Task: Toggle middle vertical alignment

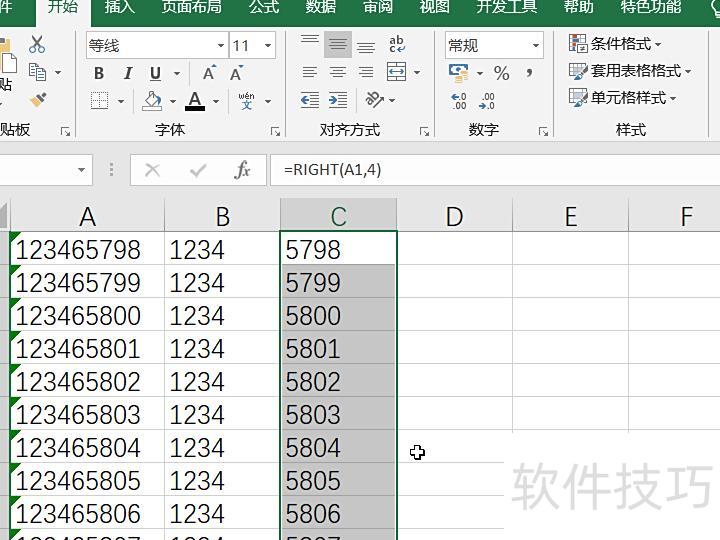Action: 338,45
